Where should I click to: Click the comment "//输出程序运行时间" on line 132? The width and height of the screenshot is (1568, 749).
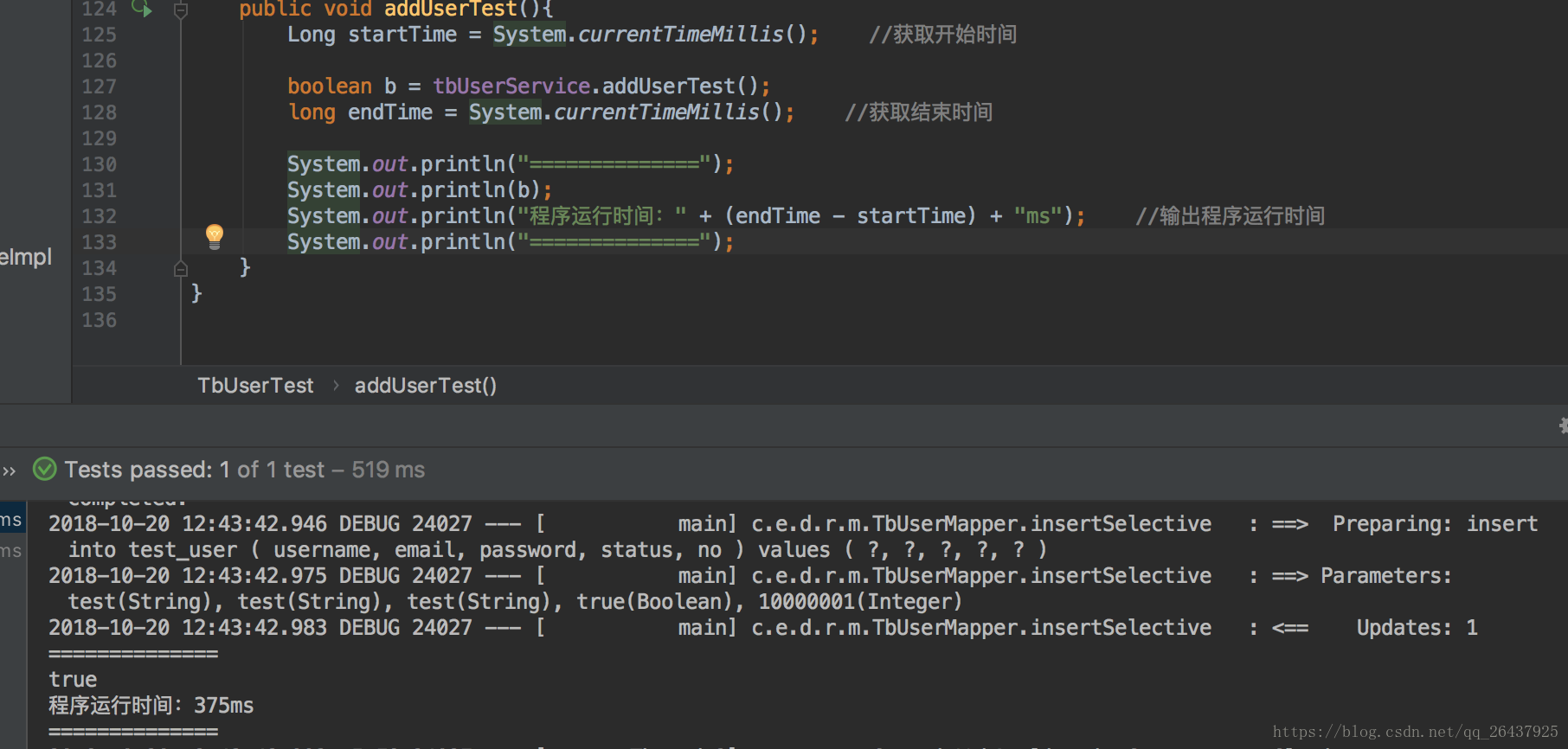click(1231, 216)
